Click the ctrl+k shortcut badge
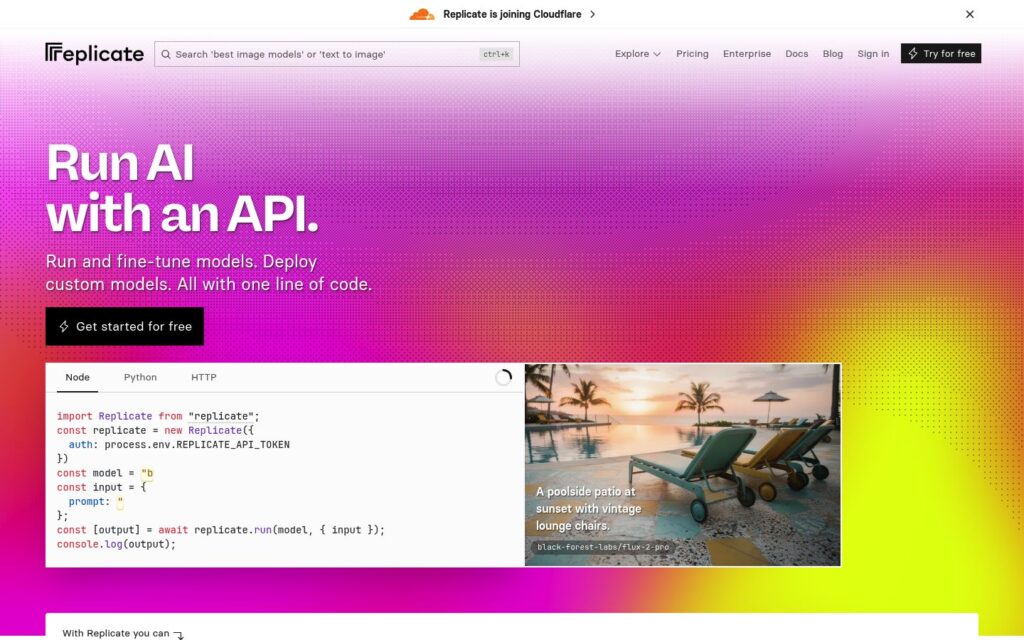This screenshot has width=1024, height=640. (x=496, y=54)
